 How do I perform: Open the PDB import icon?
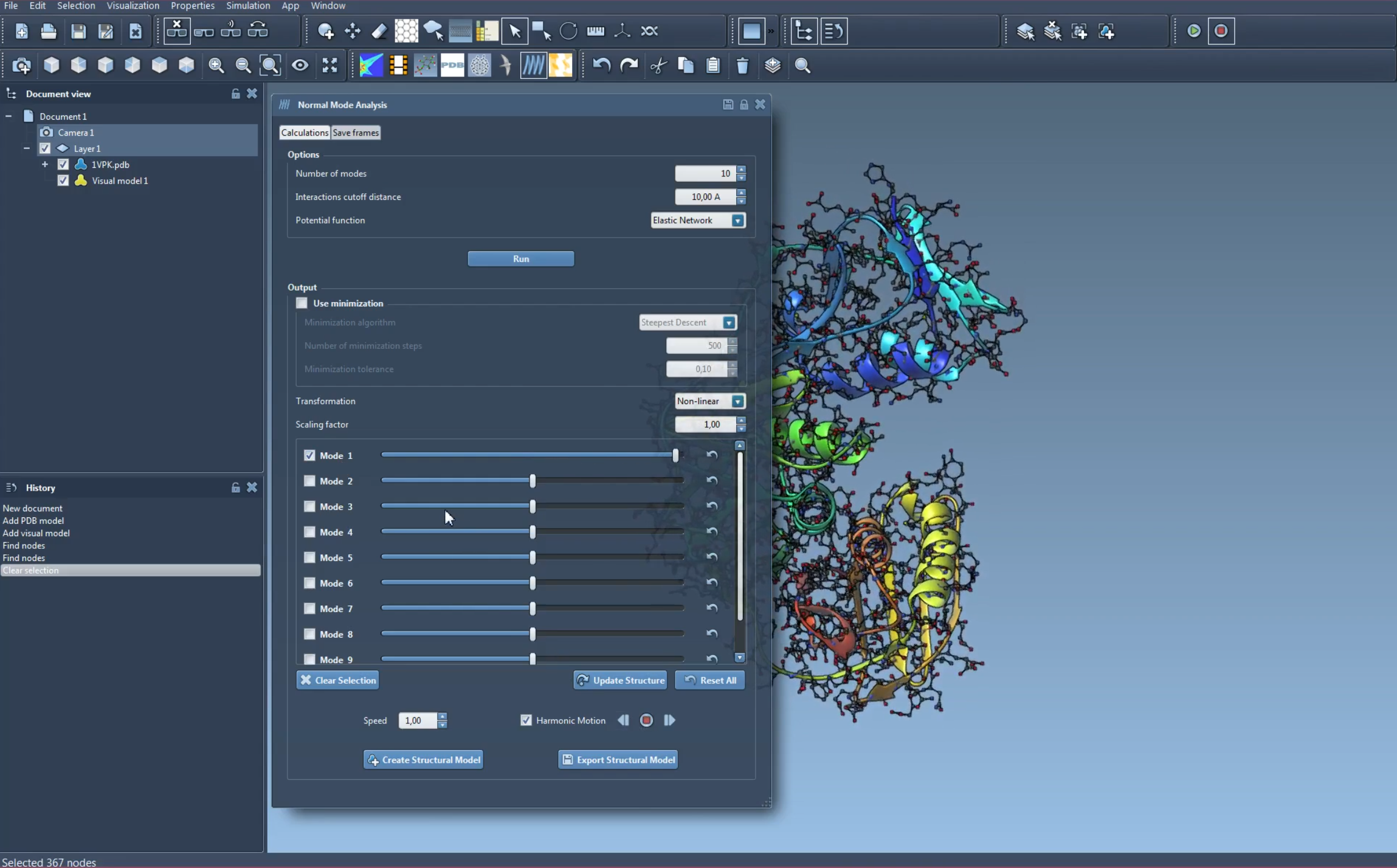click(452, 65)
